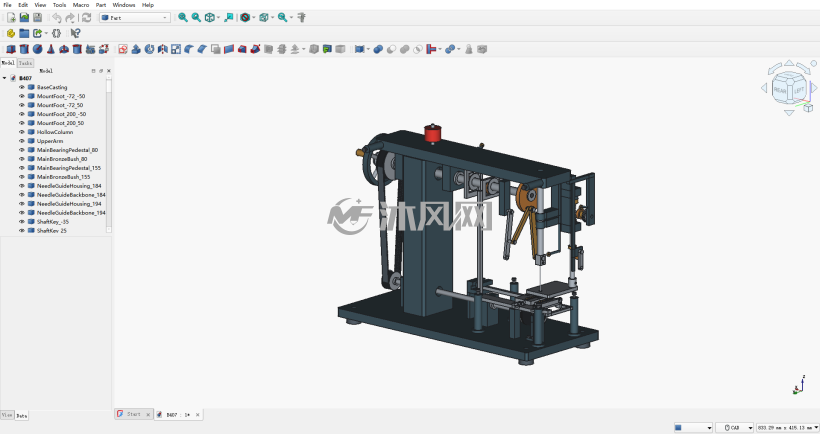Create a new Part container
This screenshot has width=820, height=434.
click(x=11, y=33)
